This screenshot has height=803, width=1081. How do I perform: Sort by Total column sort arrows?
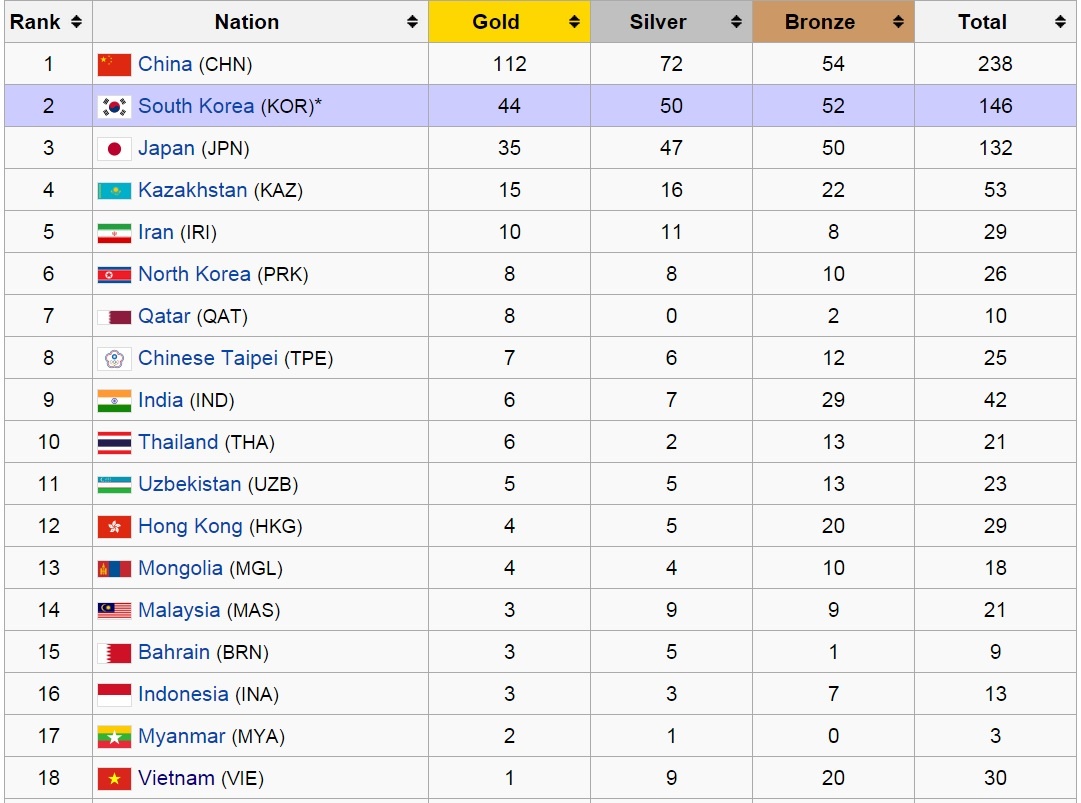tap(1058, 22)
